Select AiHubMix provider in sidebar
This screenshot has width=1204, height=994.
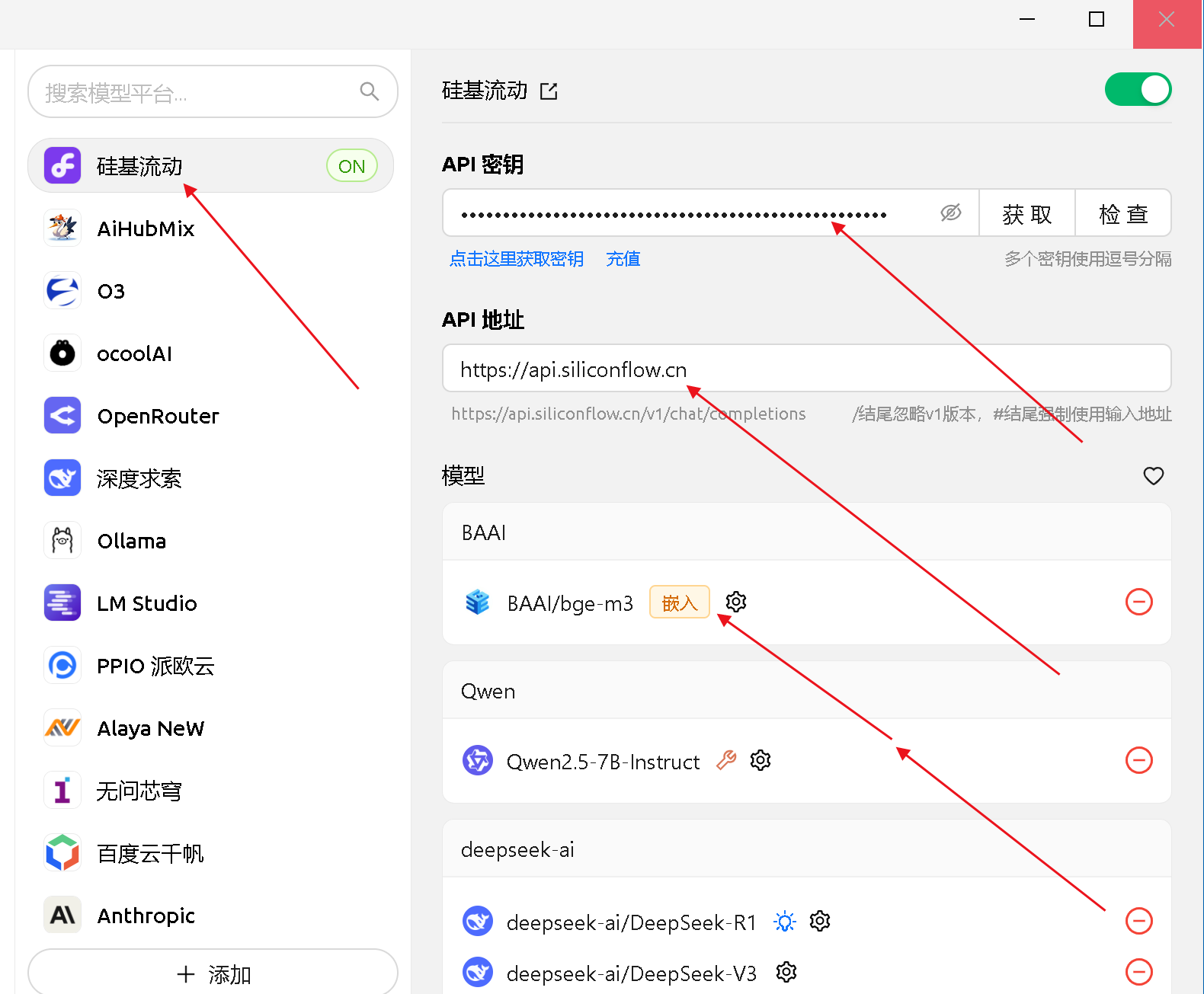point(210,228)
